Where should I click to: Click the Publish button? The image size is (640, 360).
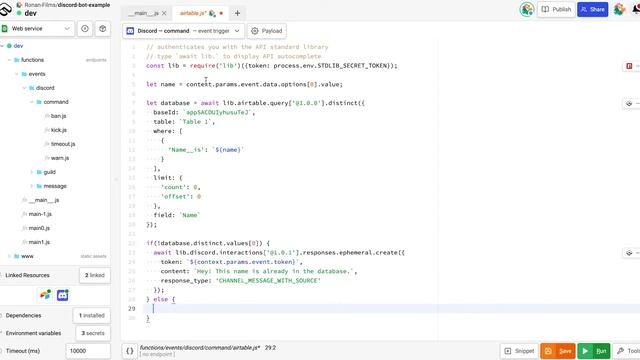556,9
